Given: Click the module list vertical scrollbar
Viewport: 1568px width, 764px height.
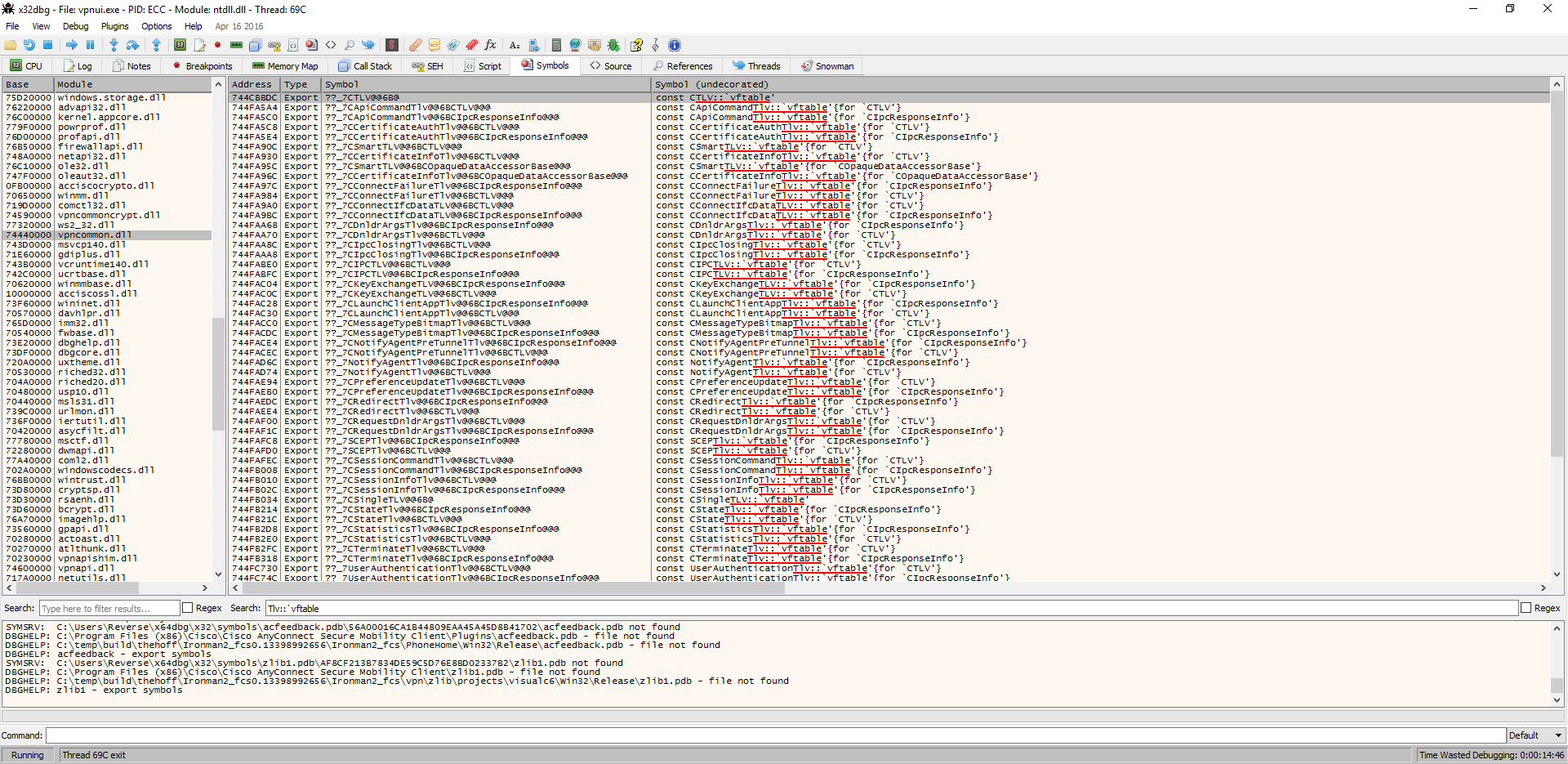Looking at the screenshot, I should pyautogui.click(x=218, y=329).
